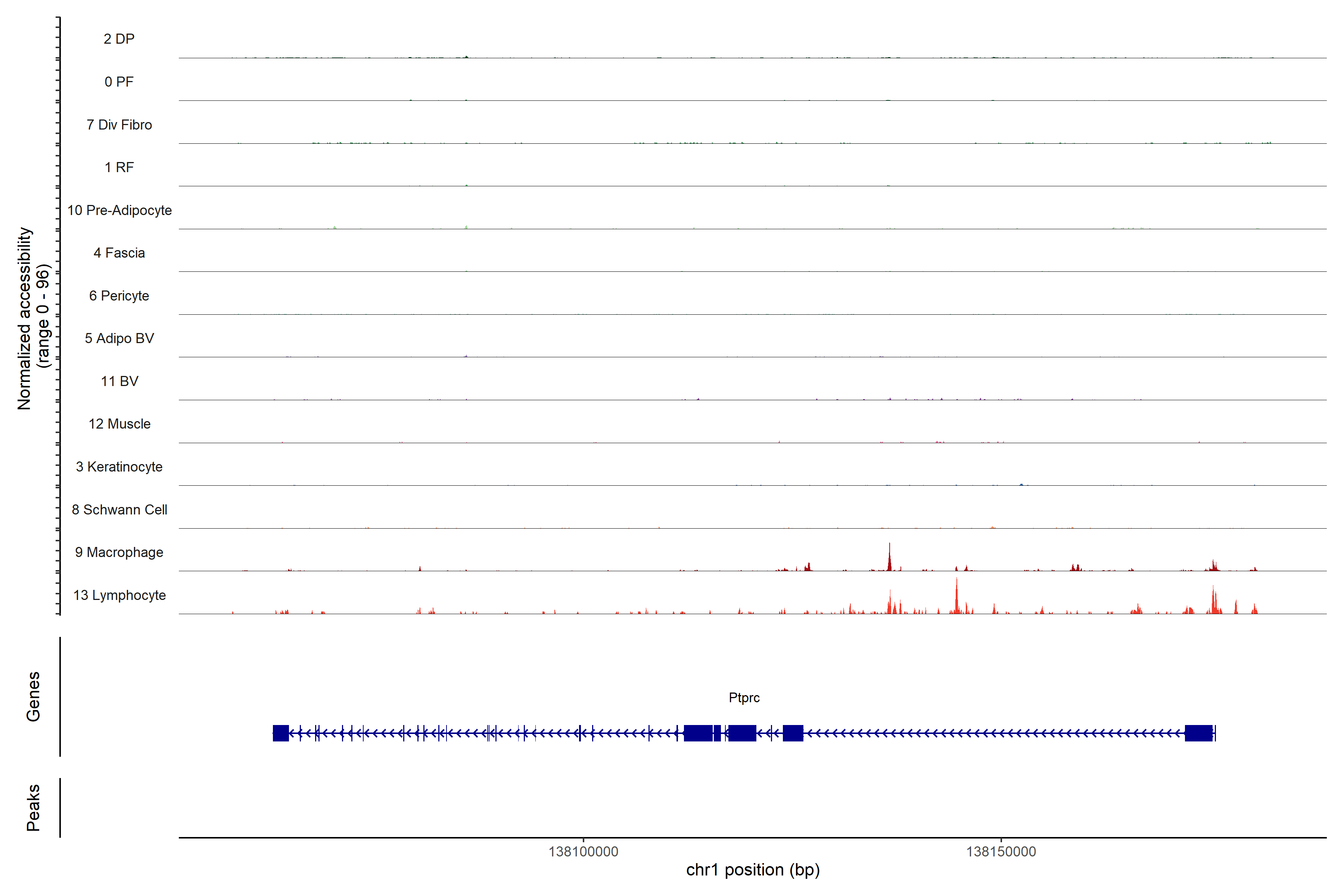Screen dimensions: 1344x896
Task: Select the 11 BV track label
Action: pyautogui.click(x=119, y=381)
